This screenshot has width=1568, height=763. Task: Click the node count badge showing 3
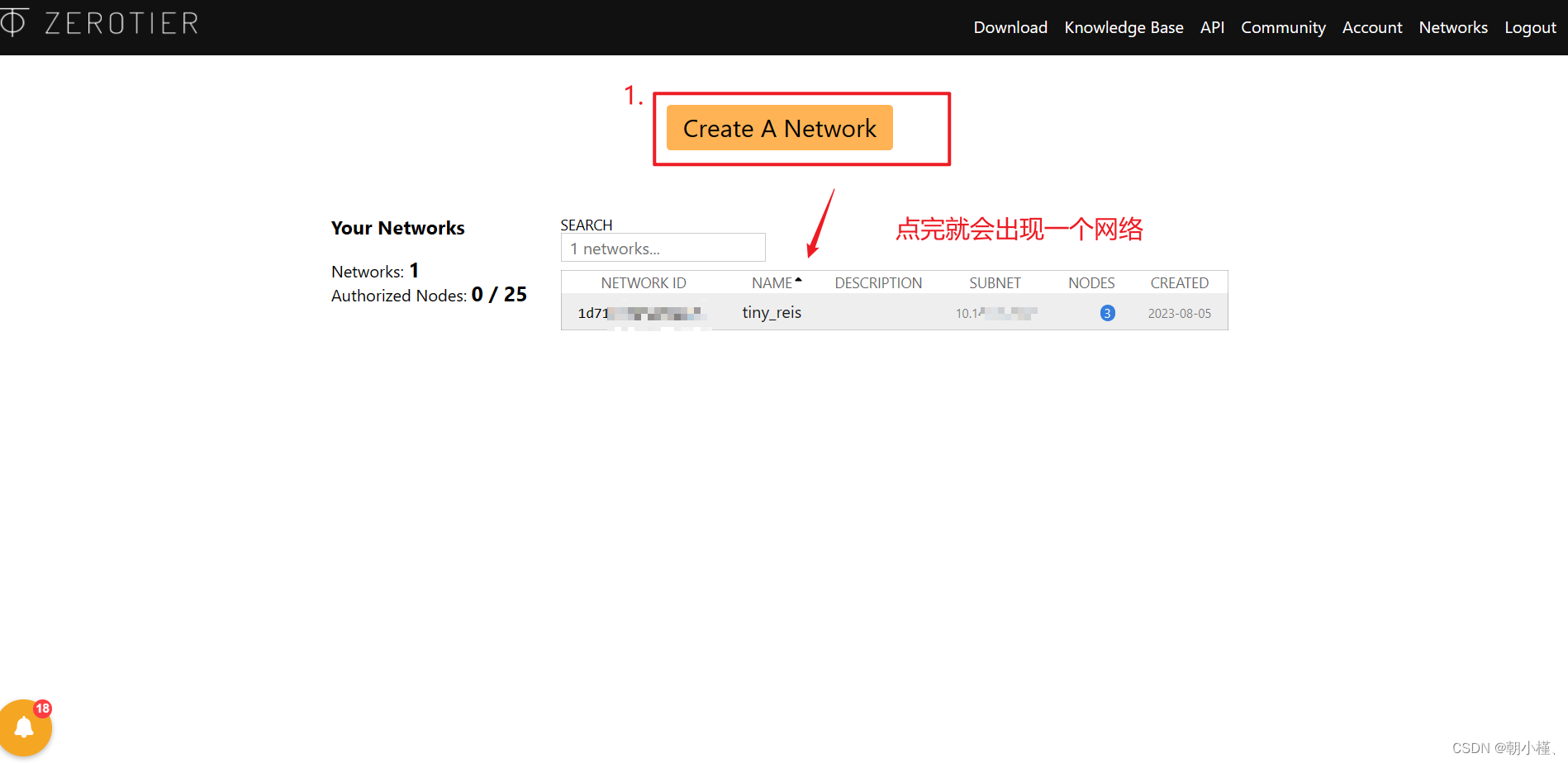pyautogui.click(x=1108, y=313)
